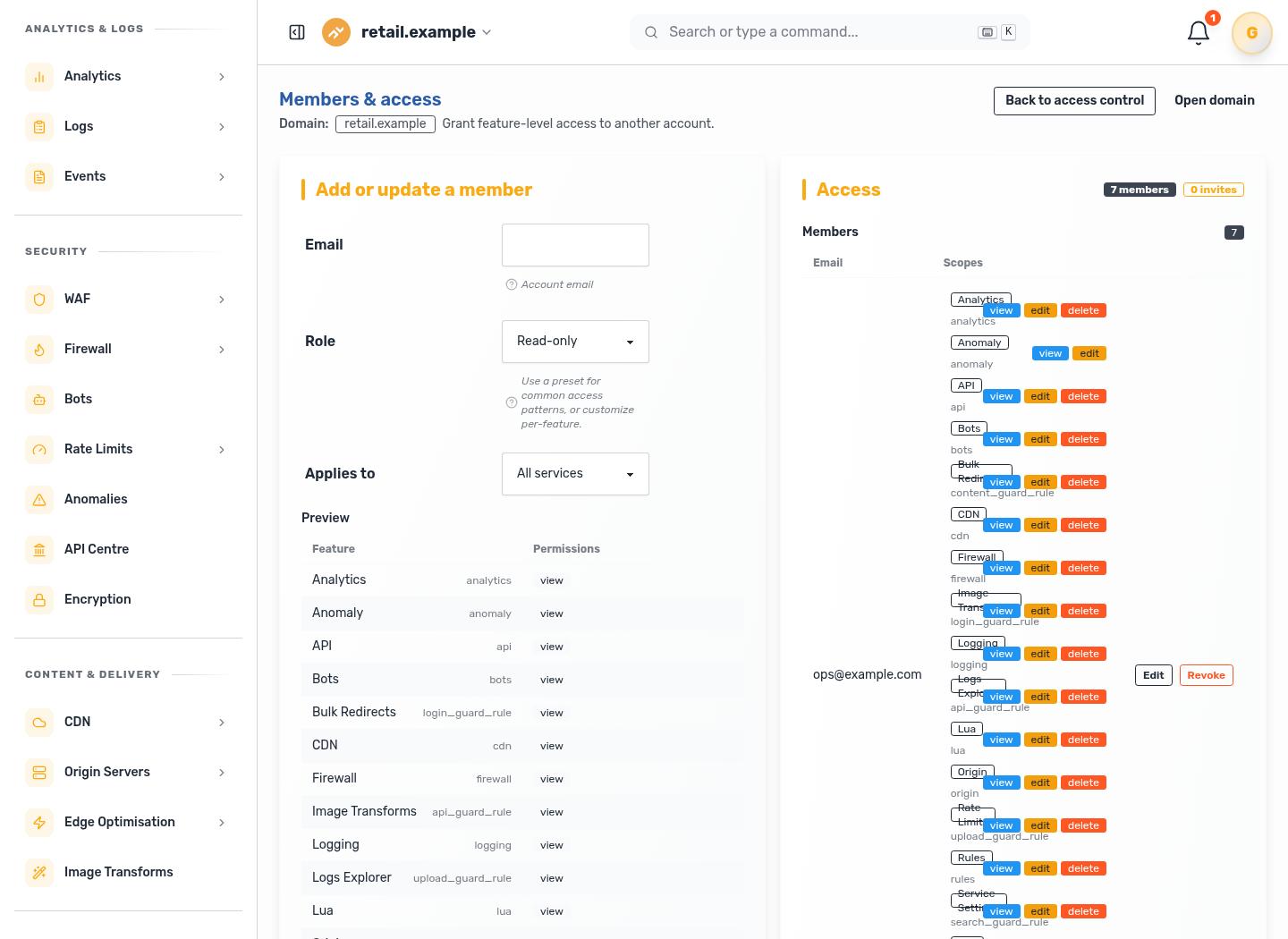The width and height of the screenshot is (1288, 939).
Task: Click ops@example.com email text
Action: [867, 674]
